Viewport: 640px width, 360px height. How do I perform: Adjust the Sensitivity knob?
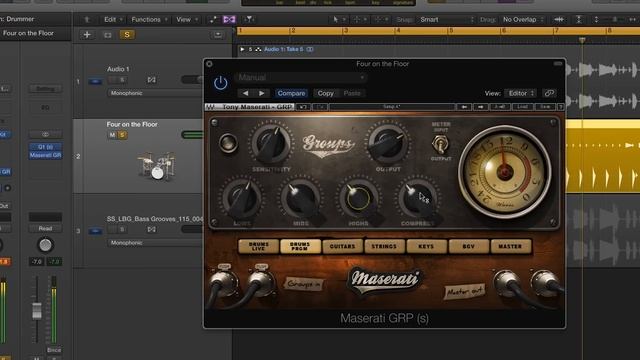(x=271, y=144)
